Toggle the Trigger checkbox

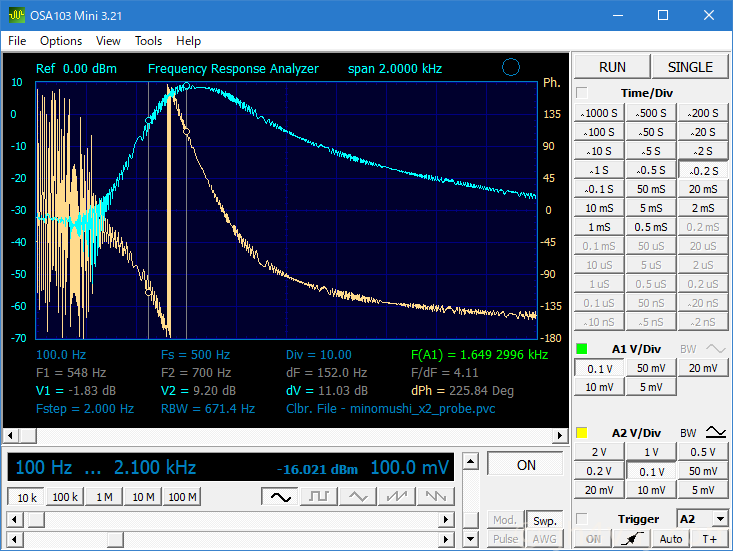582,519
